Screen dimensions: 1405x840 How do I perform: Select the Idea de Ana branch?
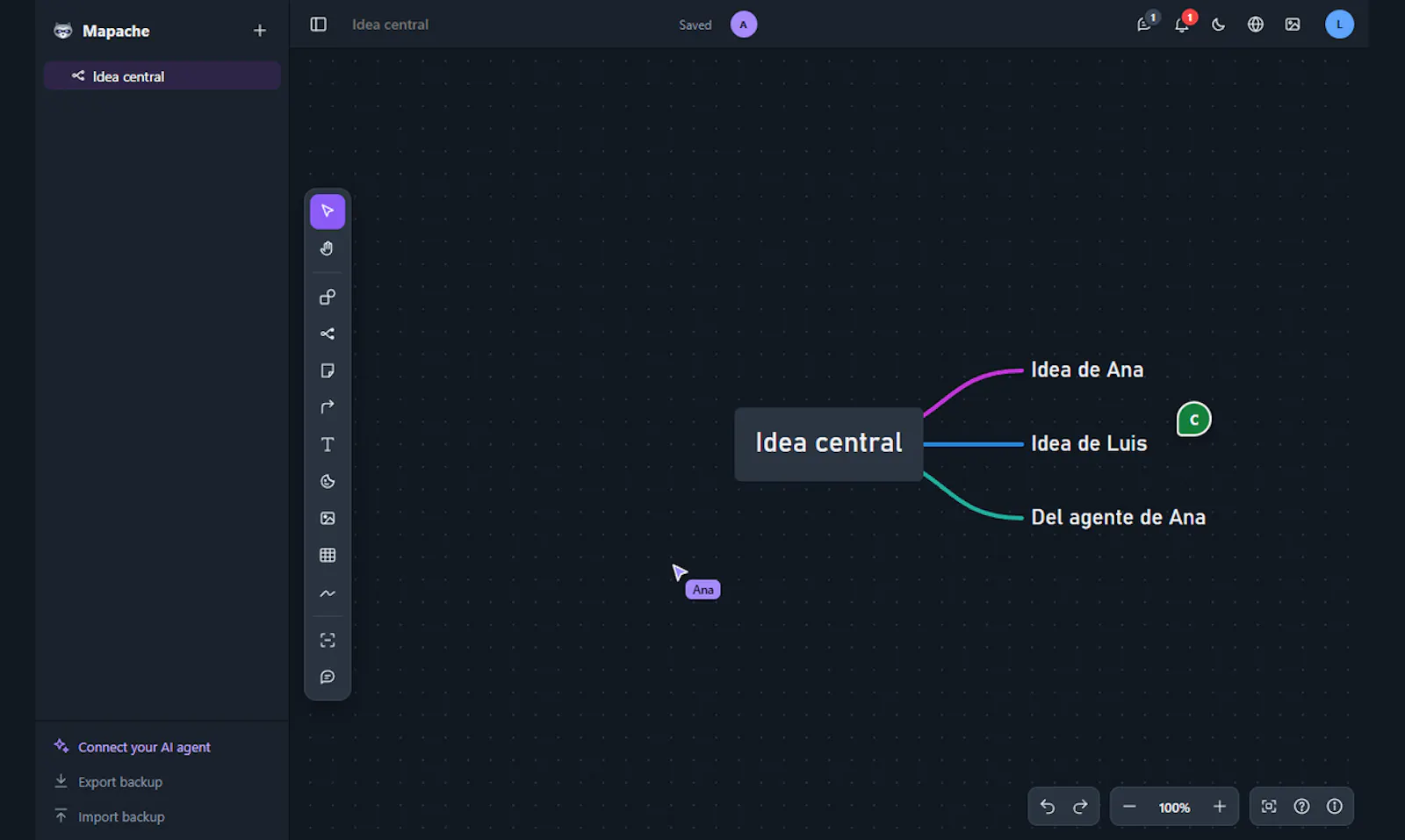point(1087,370)
